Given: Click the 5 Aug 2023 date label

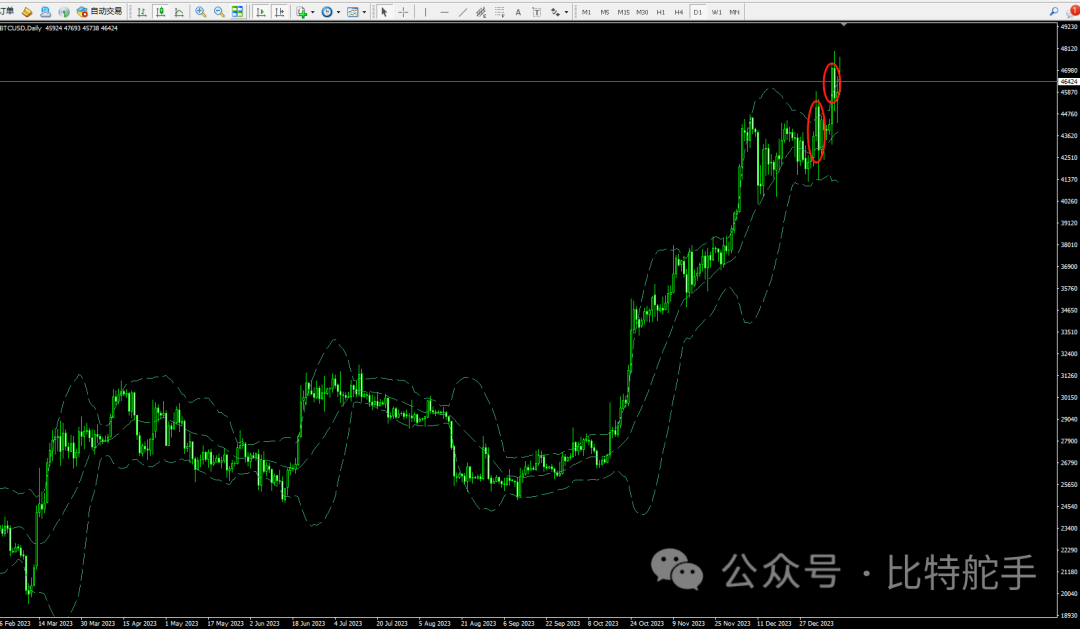Looking at the screenshot, I should pyautogui.click(x=435, y=623).
